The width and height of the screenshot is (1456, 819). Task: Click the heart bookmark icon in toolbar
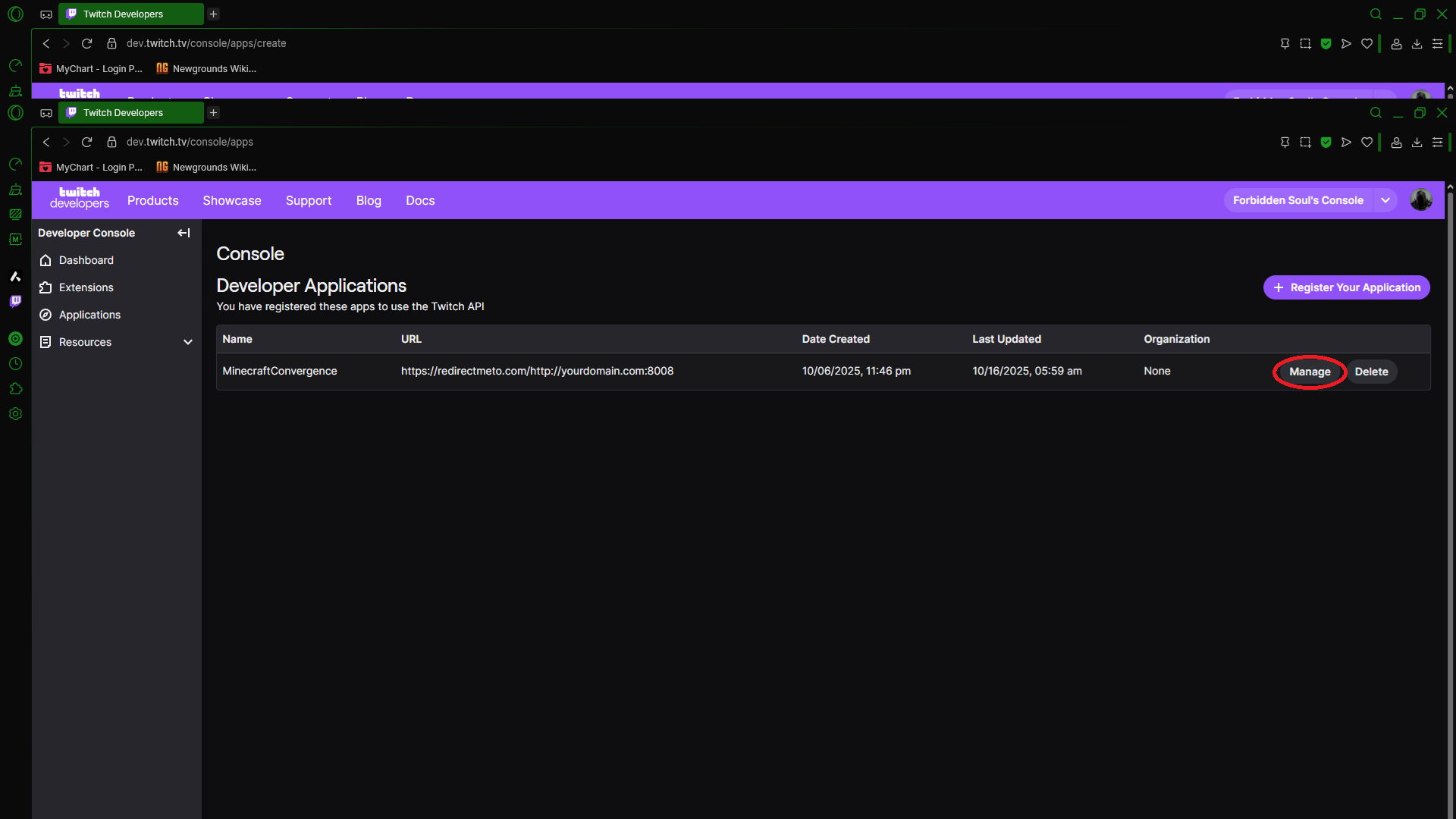point(1367,142)
